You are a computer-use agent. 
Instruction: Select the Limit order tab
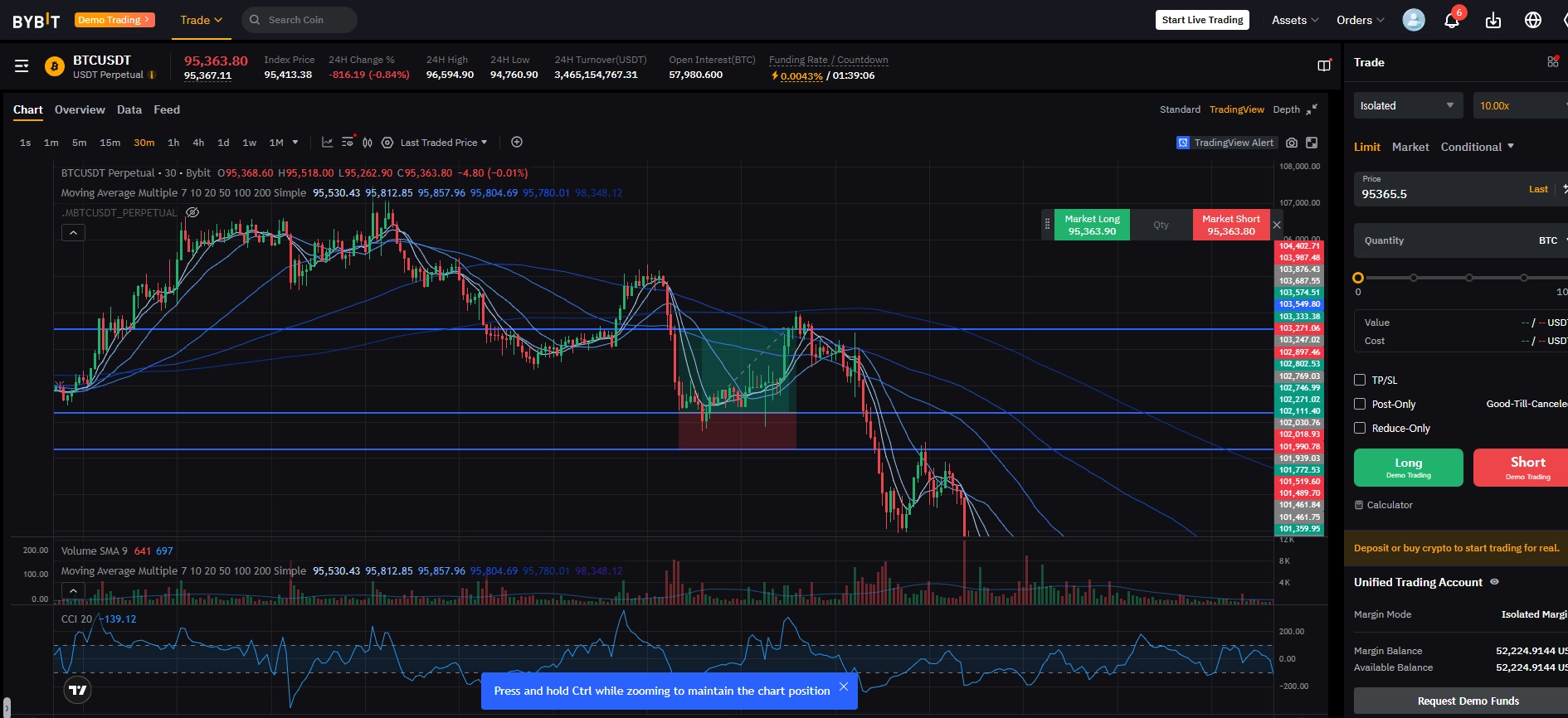[1367, 147]
